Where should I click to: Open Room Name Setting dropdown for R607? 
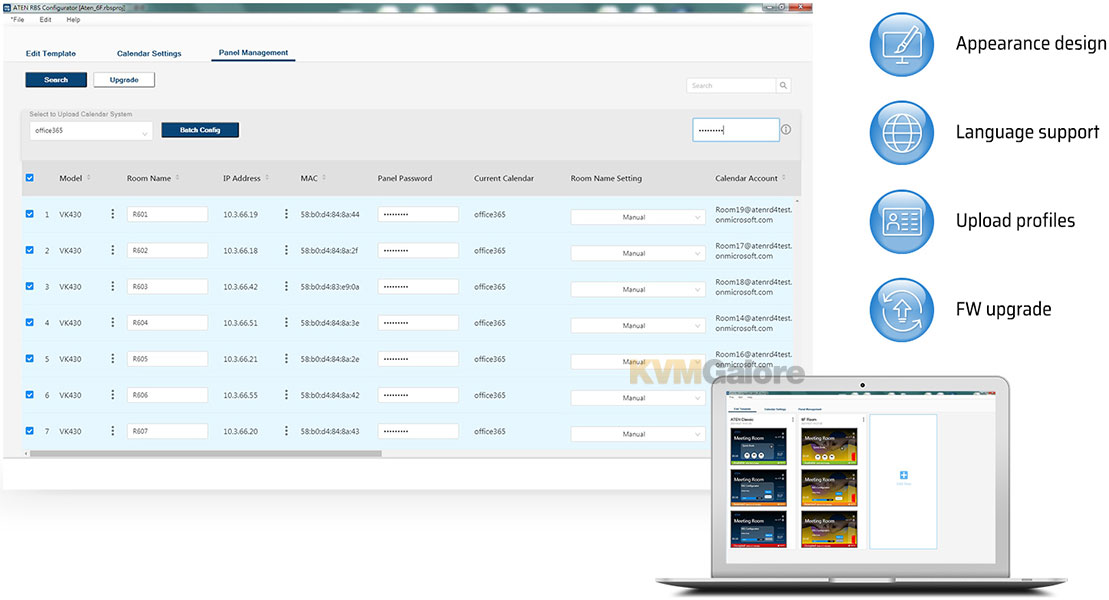(x=637, y=434)
